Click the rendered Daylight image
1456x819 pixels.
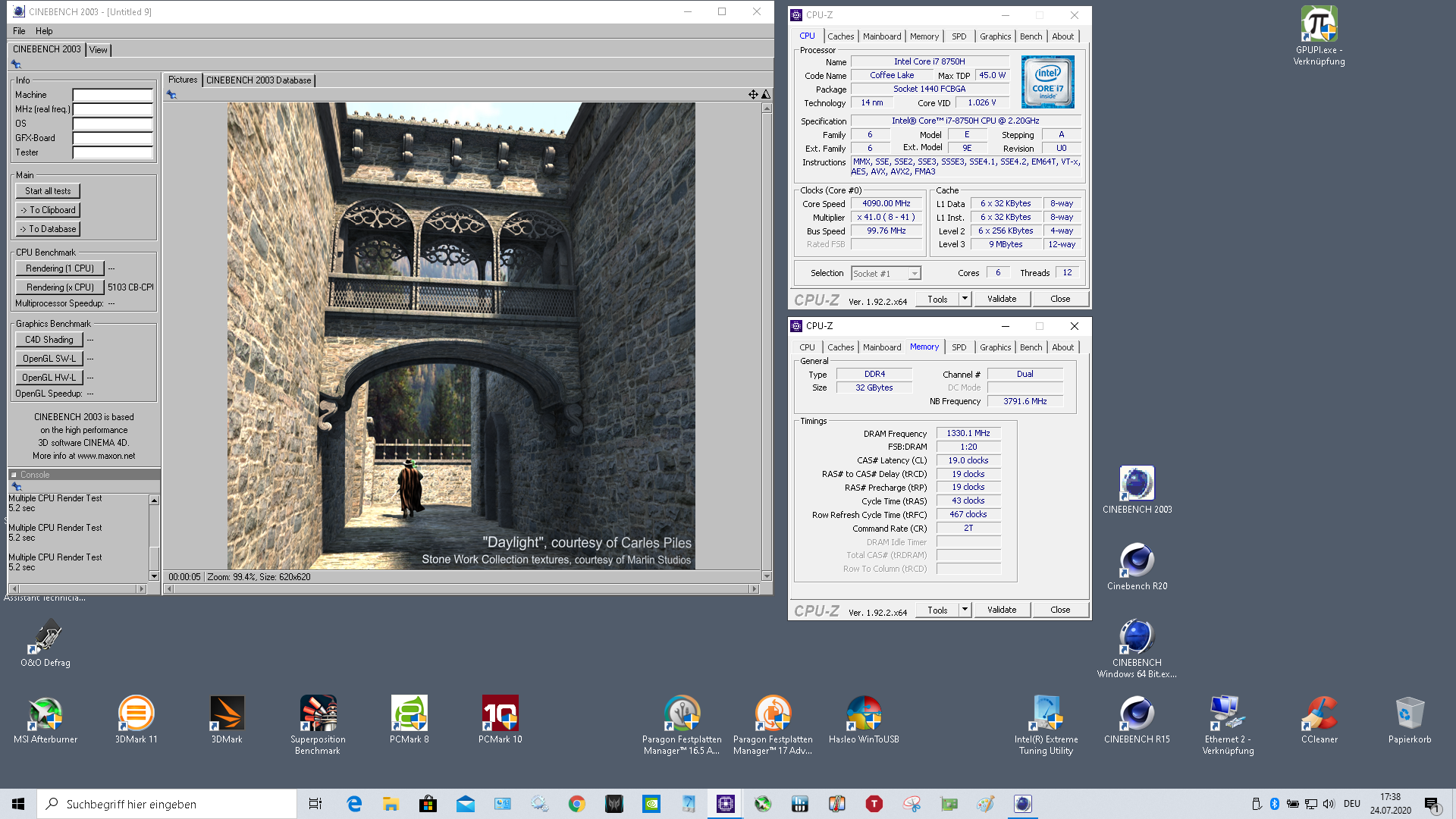click(x=461, y=336)
